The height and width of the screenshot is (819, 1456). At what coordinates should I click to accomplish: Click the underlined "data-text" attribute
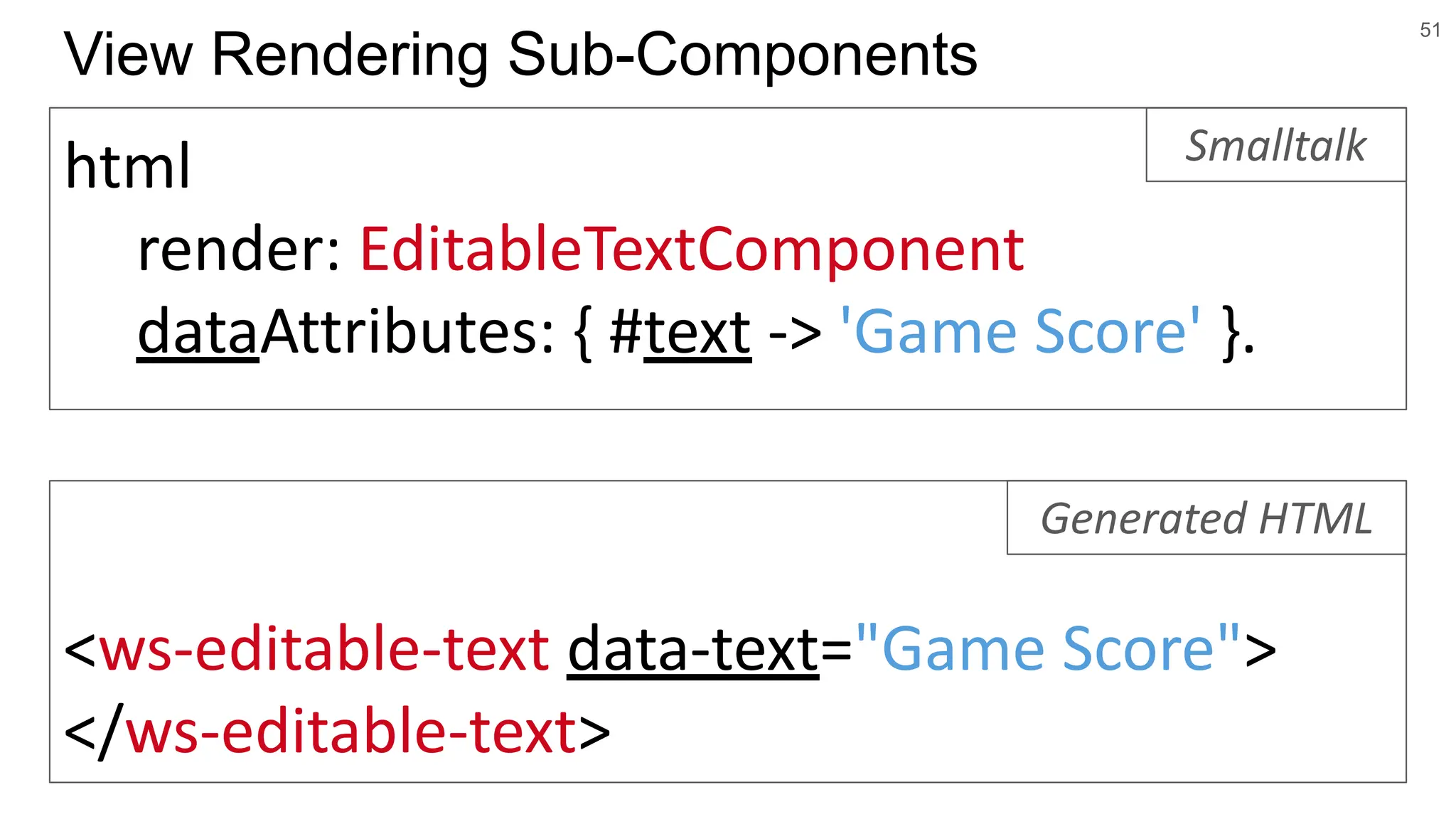[693, 649]
